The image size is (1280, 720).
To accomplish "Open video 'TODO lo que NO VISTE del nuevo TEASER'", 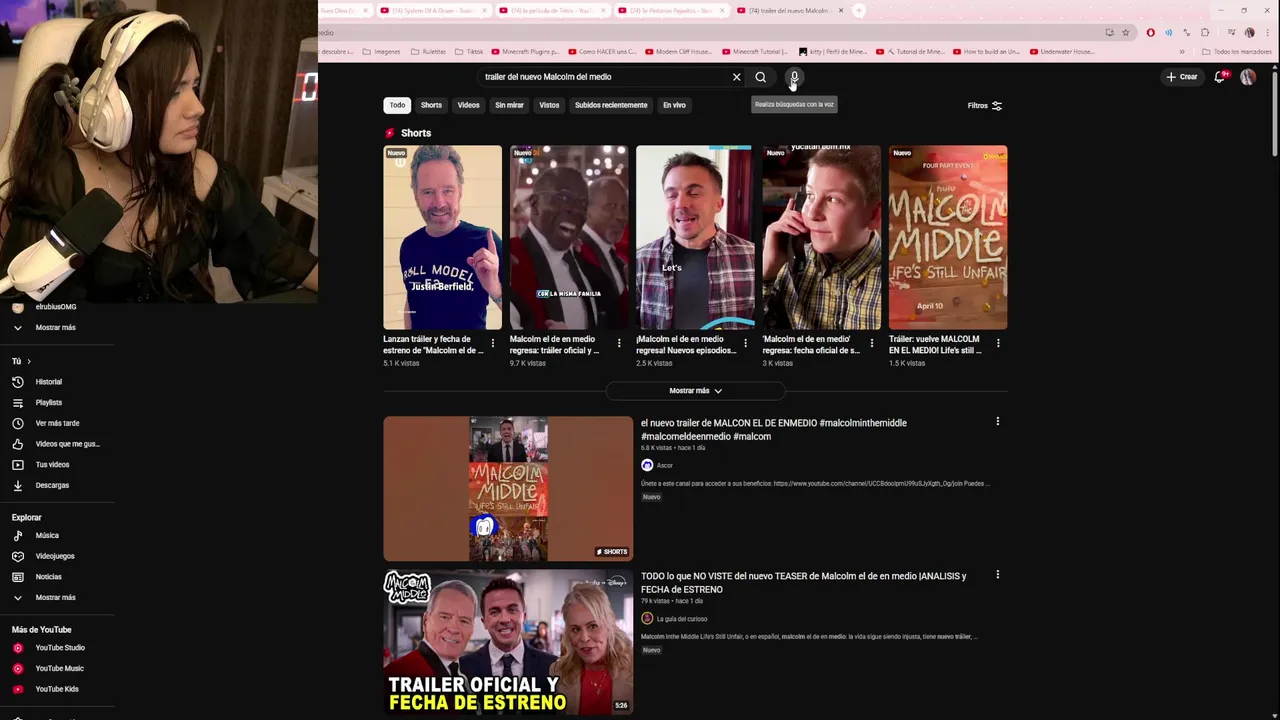I will (x=804, y=582).
